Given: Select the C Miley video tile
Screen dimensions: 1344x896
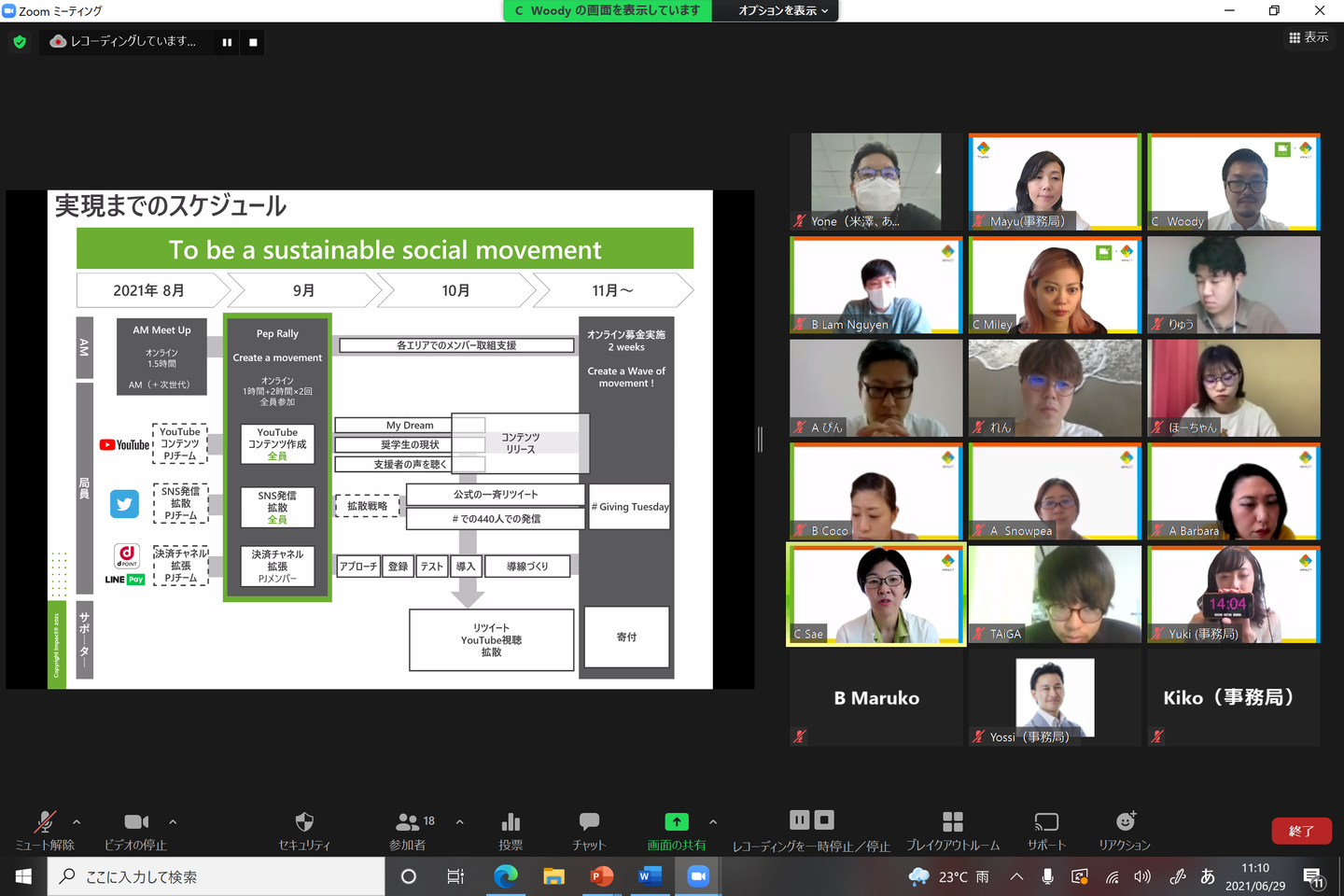Looking at the screenshot, I should pyautogui.click(x=1055, y=285).
